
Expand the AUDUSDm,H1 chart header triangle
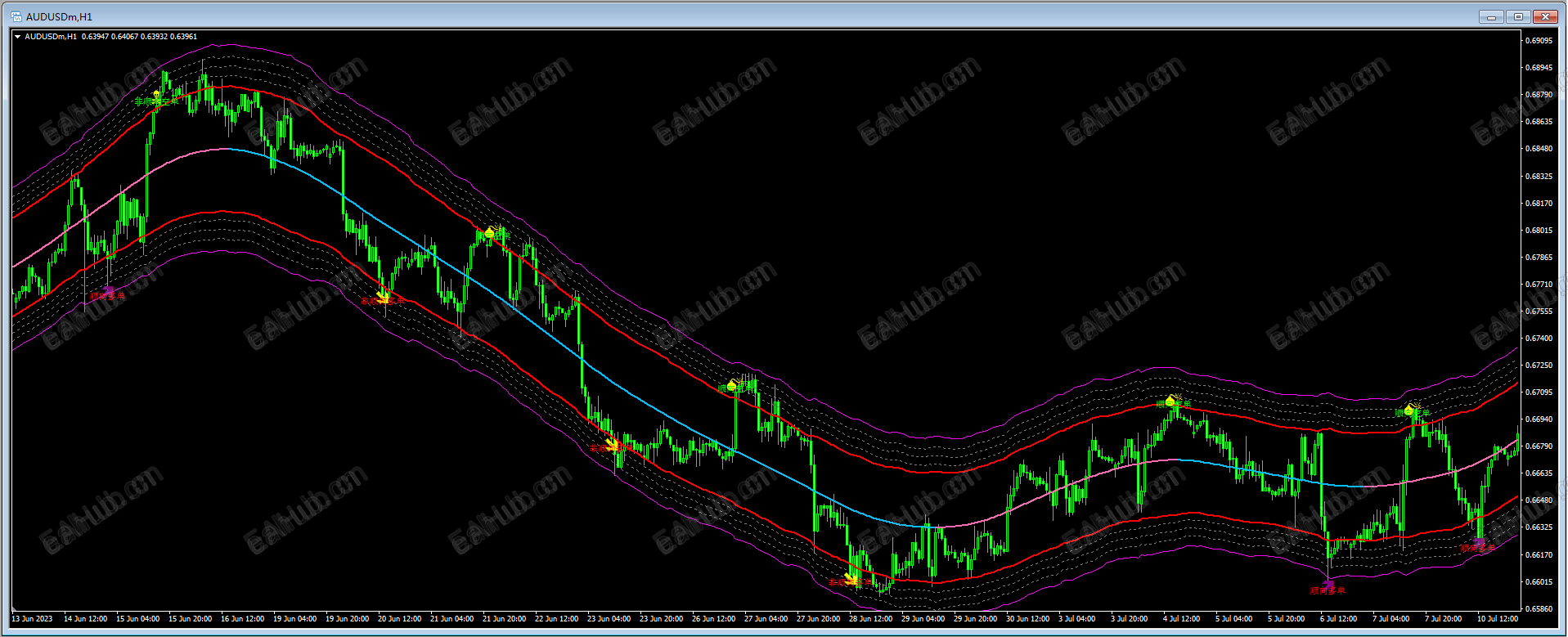pos(18,37)
